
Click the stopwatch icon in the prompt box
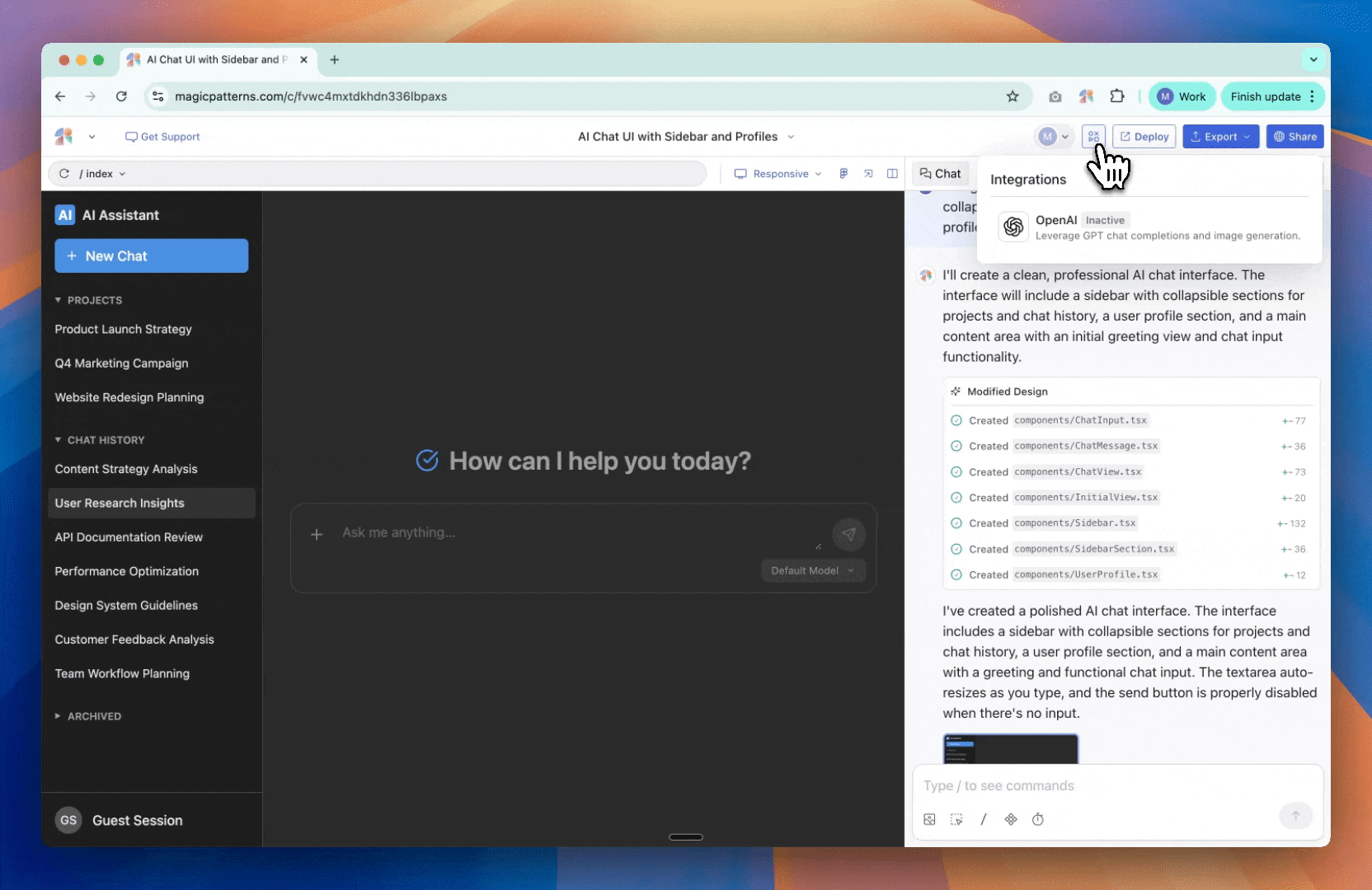[x=1038, y=819]
